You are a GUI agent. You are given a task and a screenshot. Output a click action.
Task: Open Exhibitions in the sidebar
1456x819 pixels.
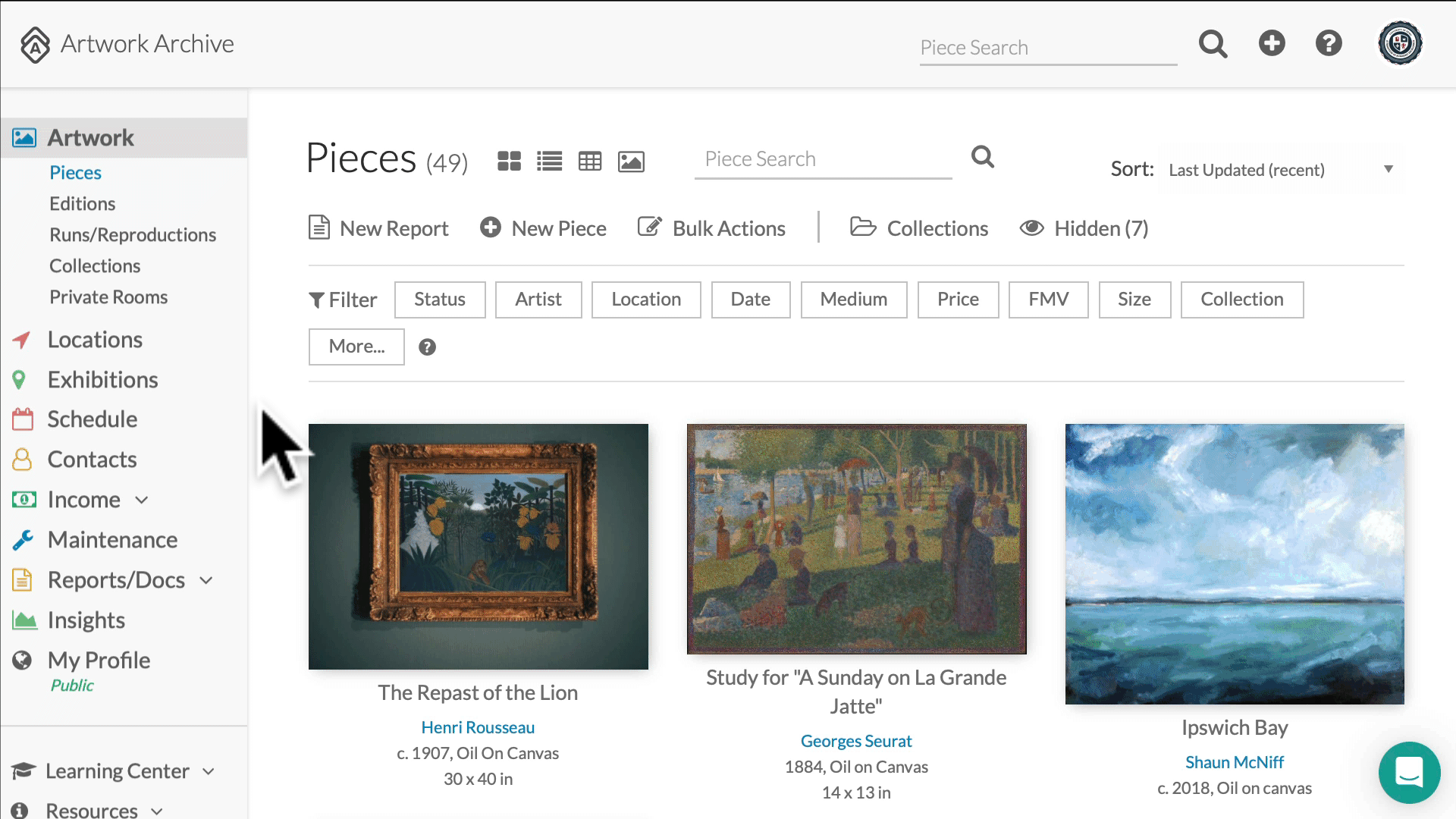(102, 380)
